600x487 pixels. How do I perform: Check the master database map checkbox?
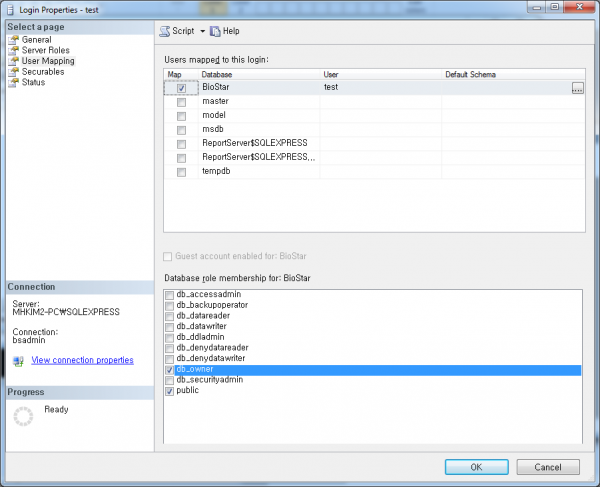click(181, 102)
